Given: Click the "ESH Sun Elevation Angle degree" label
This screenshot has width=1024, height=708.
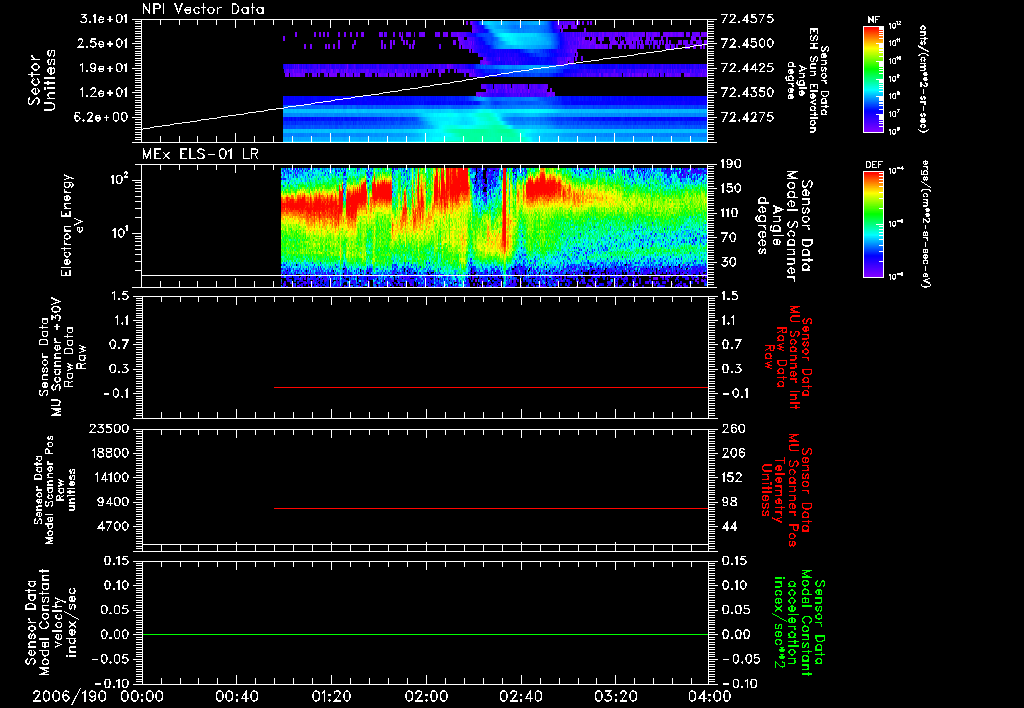Looking at the screenshot, I should point(808,80).
